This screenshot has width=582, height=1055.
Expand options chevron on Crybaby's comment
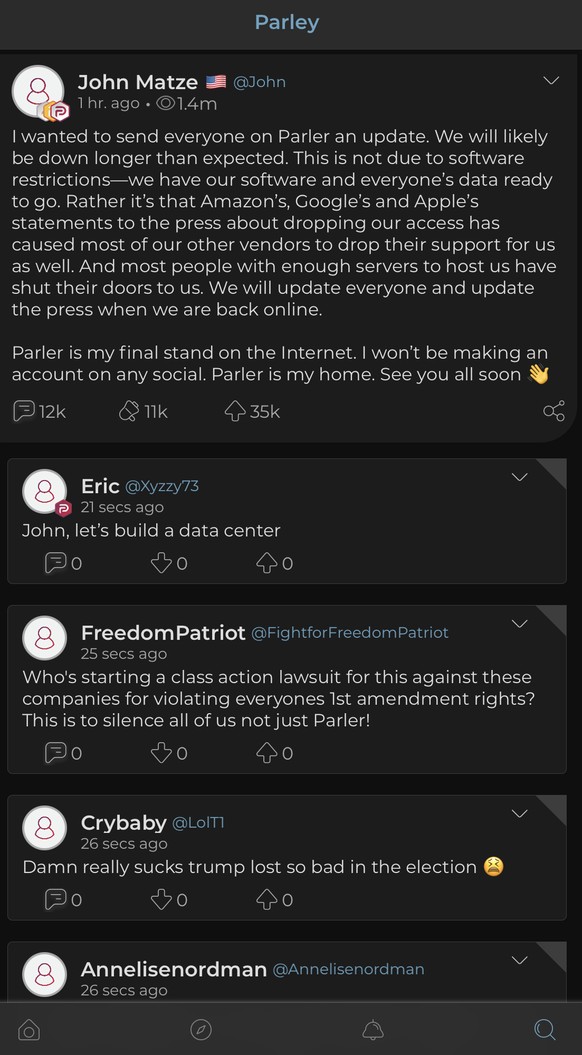coord(519,813)
